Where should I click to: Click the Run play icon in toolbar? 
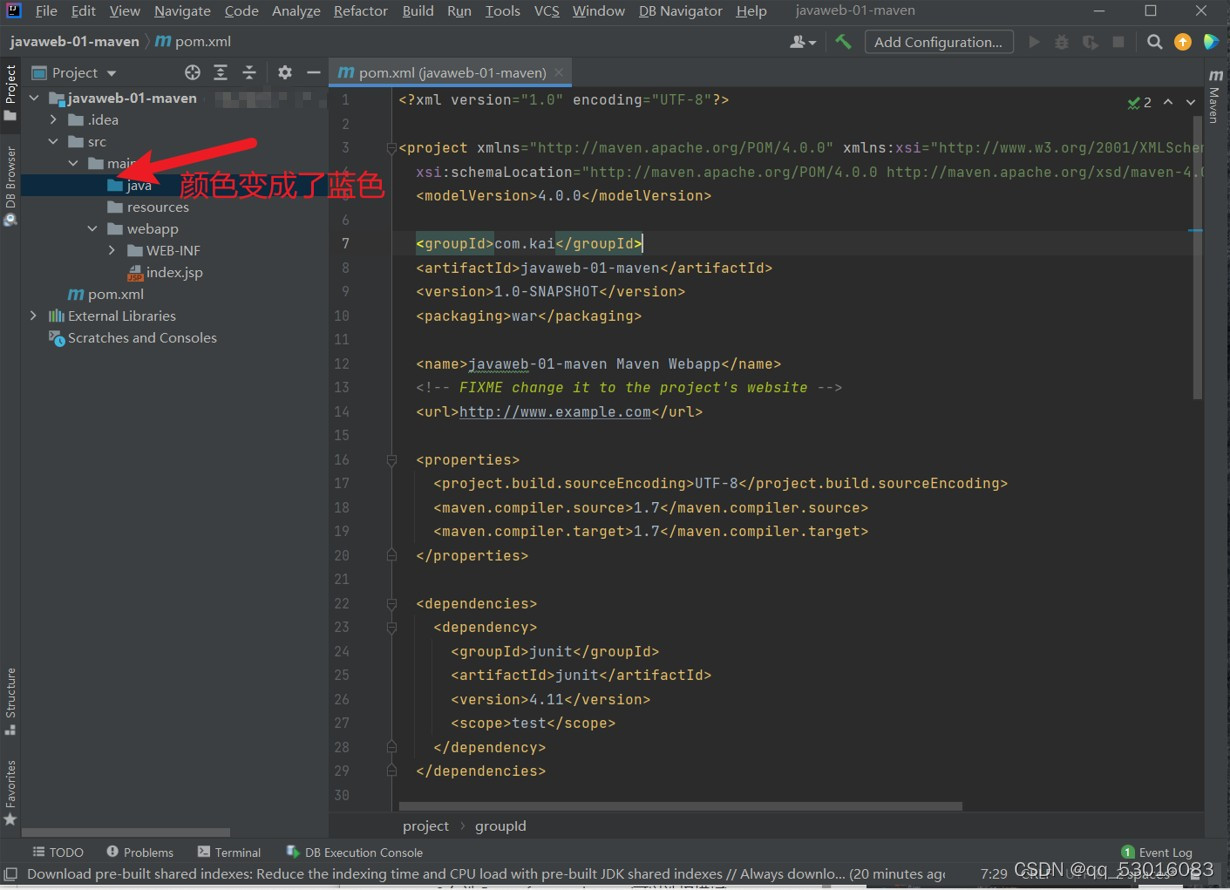tap(1034, 42)
